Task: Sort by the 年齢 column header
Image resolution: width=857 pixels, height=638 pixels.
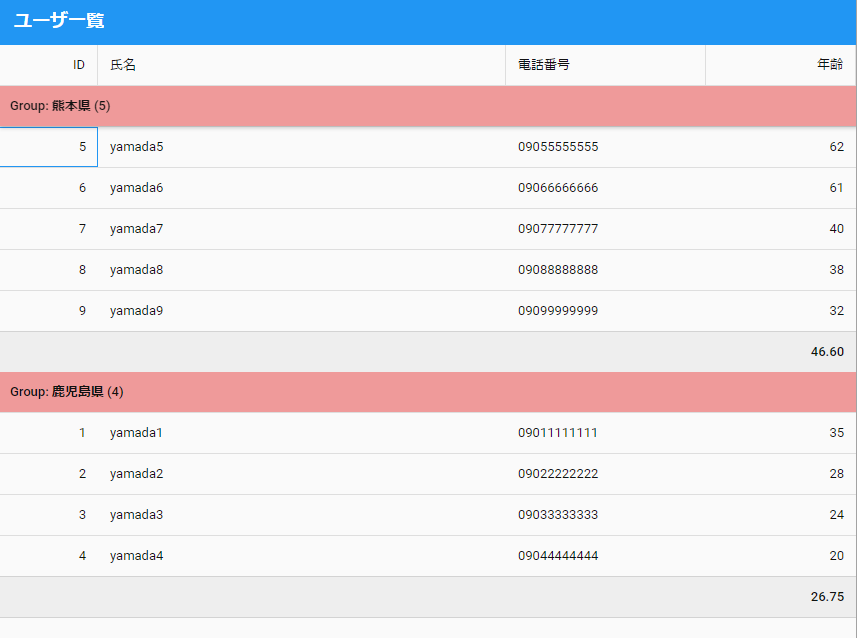Action: 780,65
